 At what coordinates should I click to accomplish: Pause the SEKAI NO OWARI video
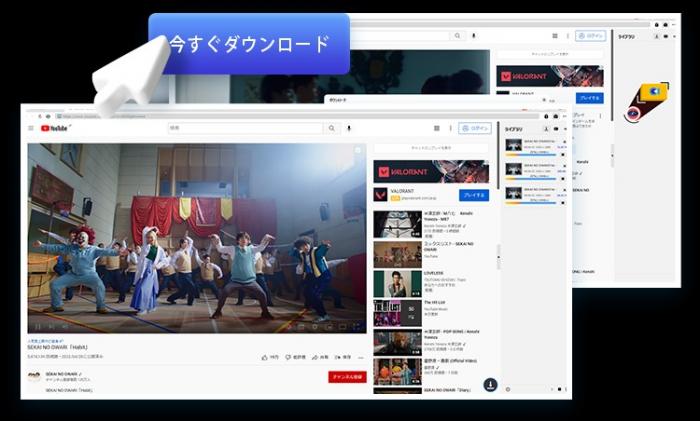(38, 327)
